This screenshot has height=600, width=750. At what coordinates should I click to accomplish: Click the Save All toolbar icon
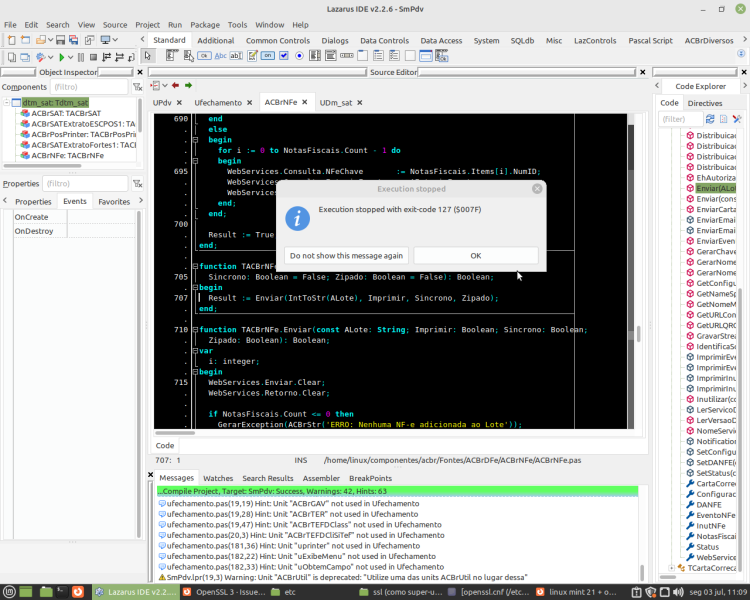[x=74, y=40]
